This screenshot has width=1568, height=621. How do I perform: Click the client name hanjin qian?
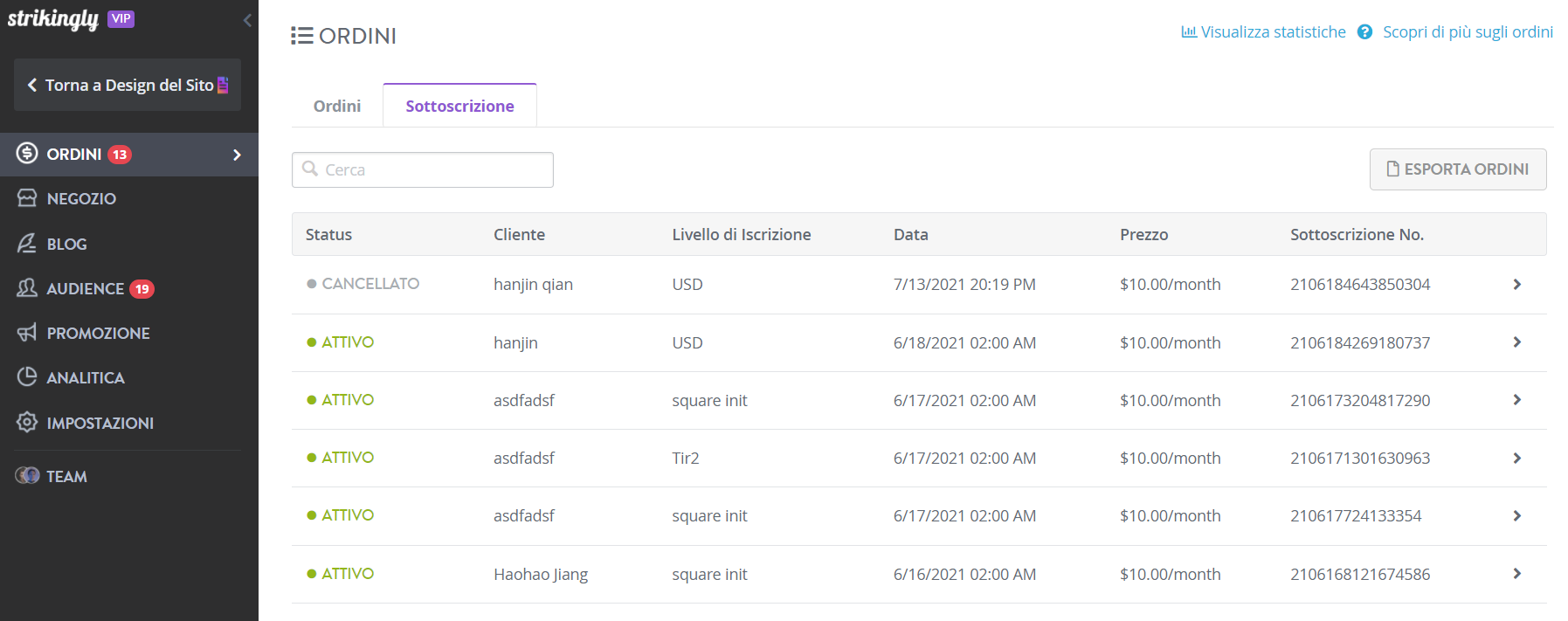pos(533,285)
